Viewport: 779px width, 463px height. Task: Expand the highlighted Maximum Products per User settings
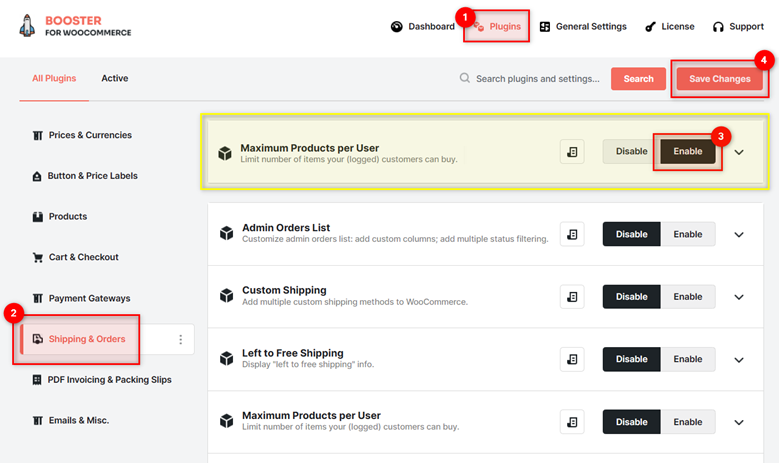pos(739,153)
